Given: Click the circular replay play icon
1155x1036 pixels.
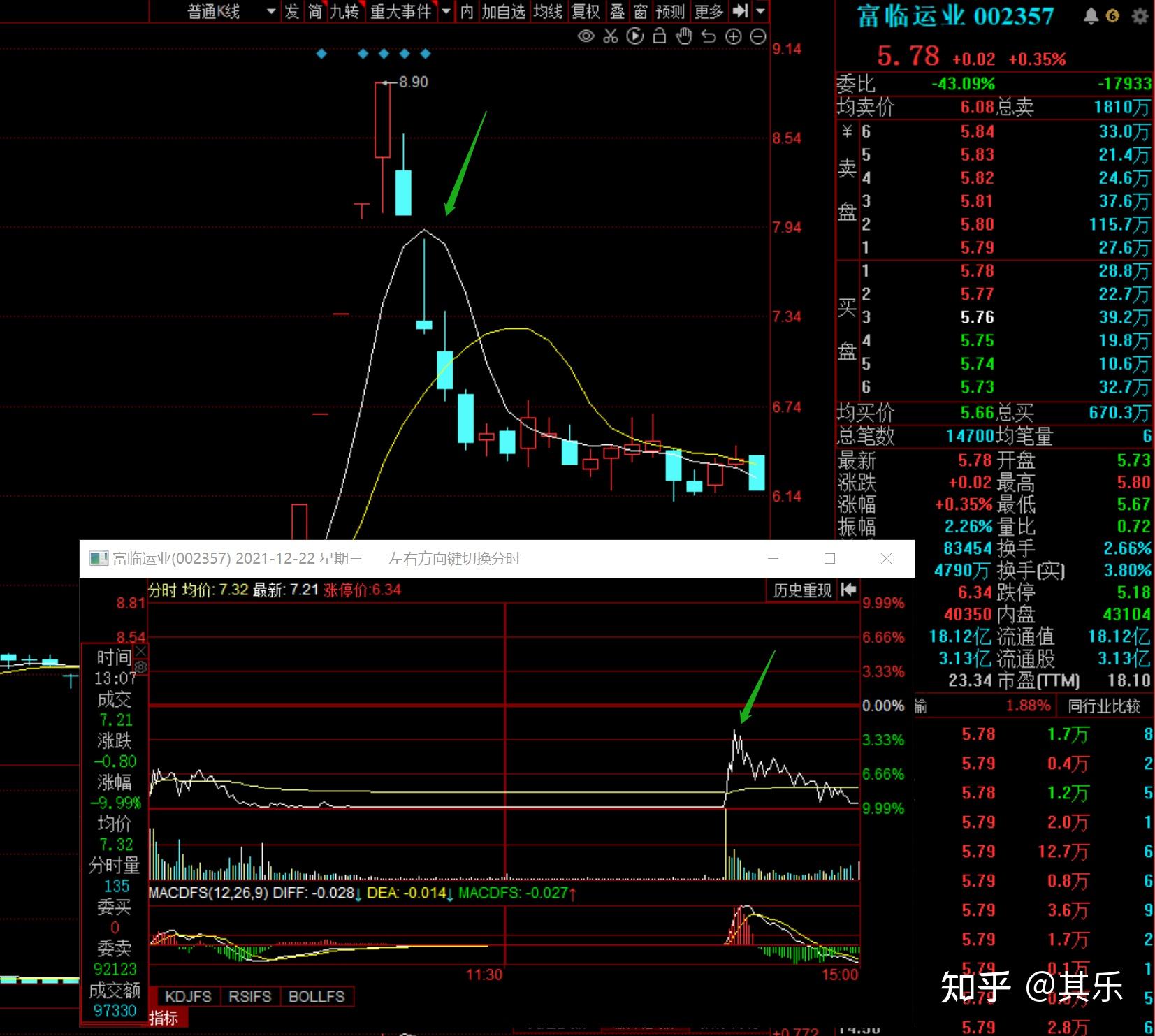Looking at the screenshot, I should [x=635, y=36].
